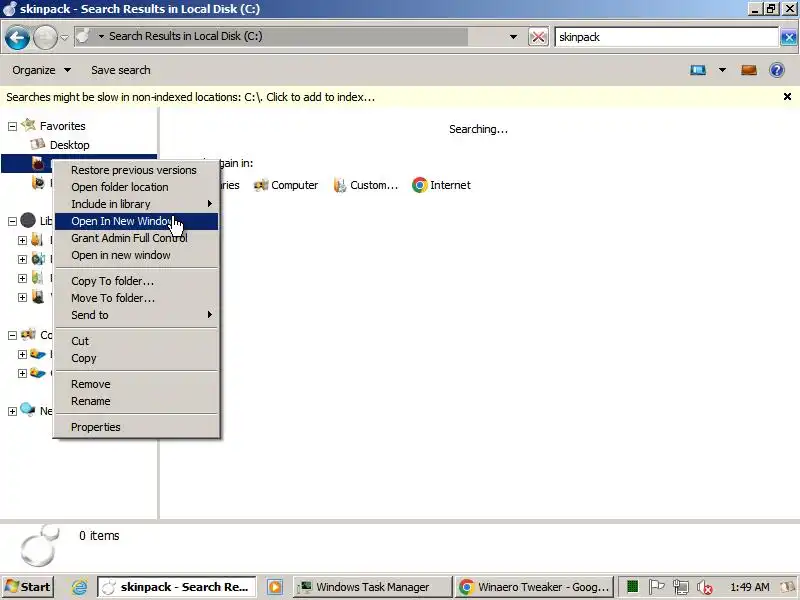The width and height of the screenshot is (800, 600).
Task: Click the address bar Search Results path
Action: [186, 36]
